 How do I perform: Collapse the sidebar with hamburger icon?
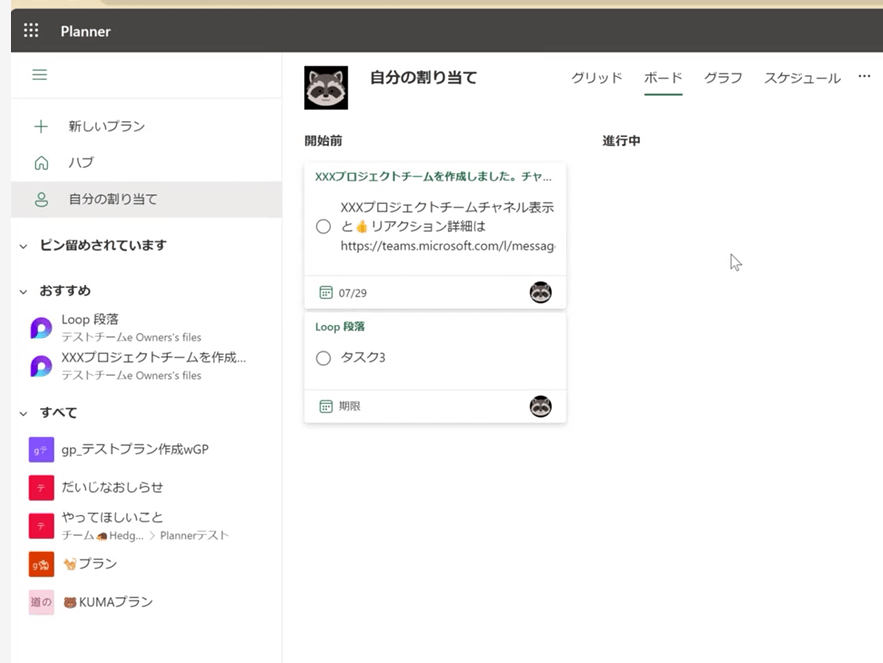pos(39,74)
